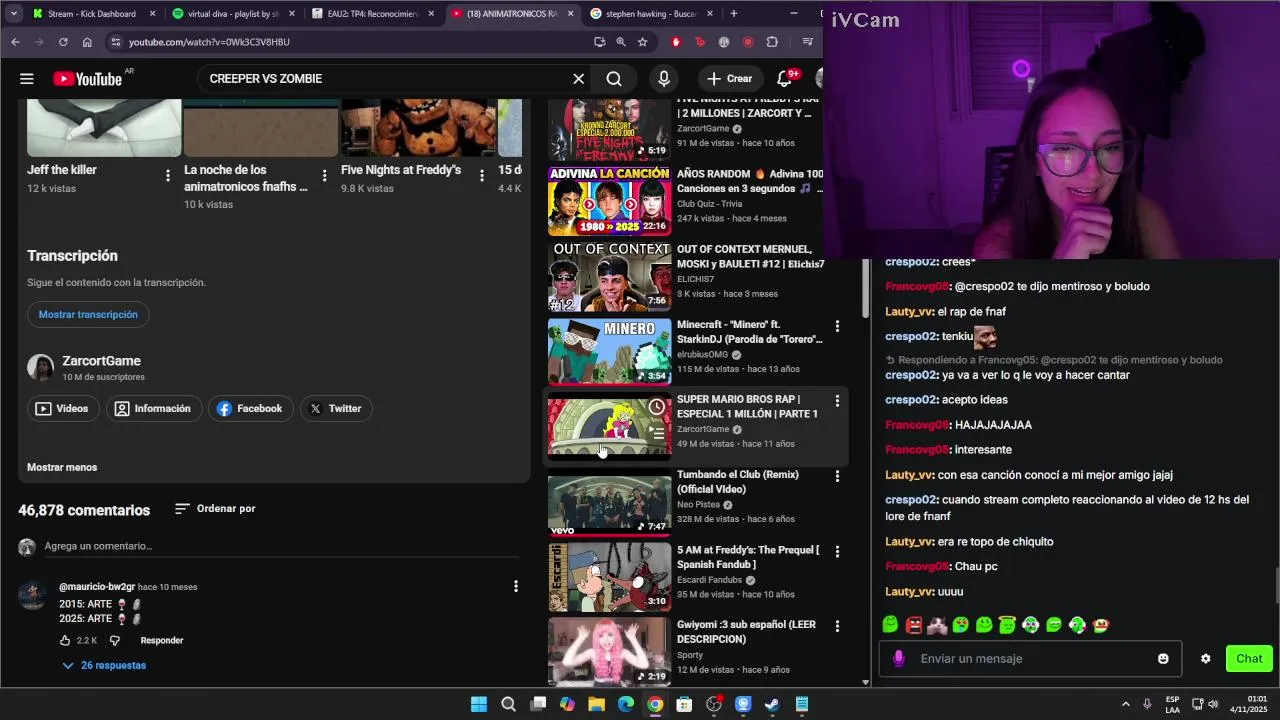This screenshot has height=720, width=1280.
Task: Click the purple microphone icon in chat box
Action: [899, 658]
